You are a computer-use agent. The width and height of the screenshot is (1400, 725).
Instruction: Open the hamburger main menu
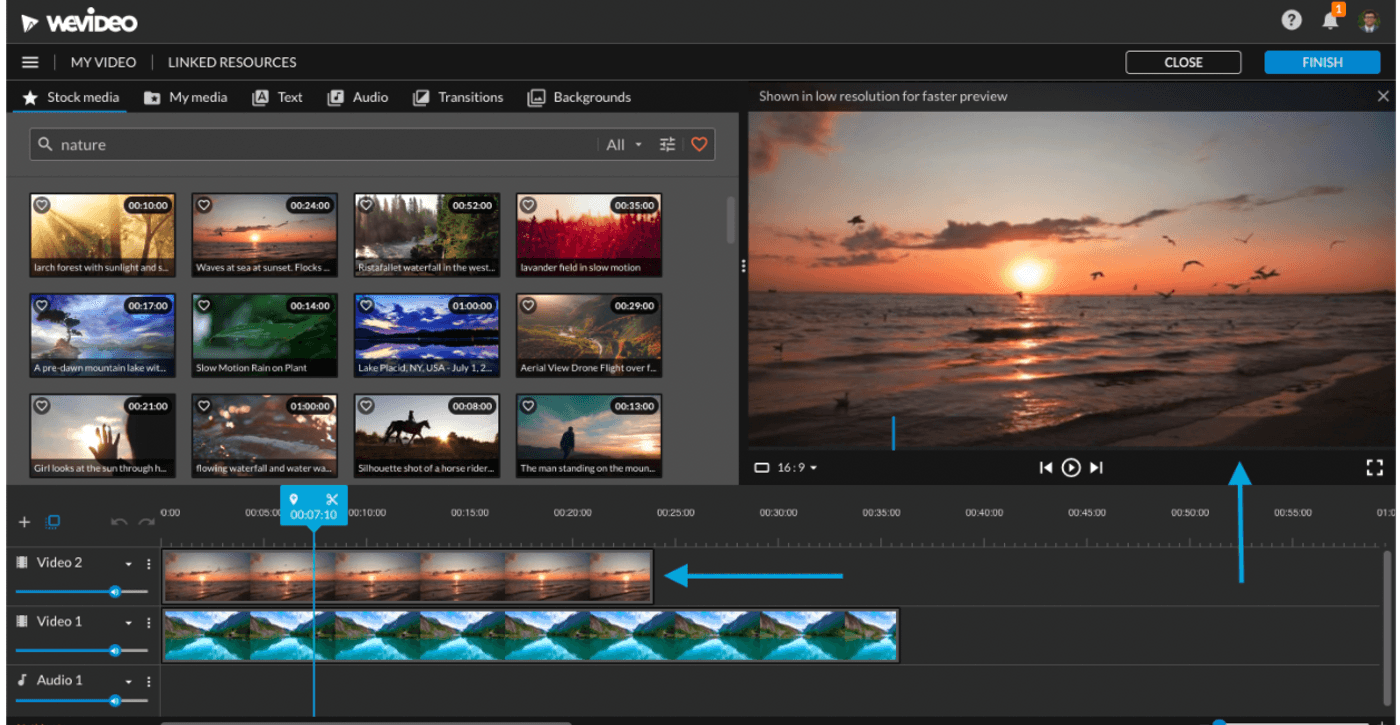[30, 62]
